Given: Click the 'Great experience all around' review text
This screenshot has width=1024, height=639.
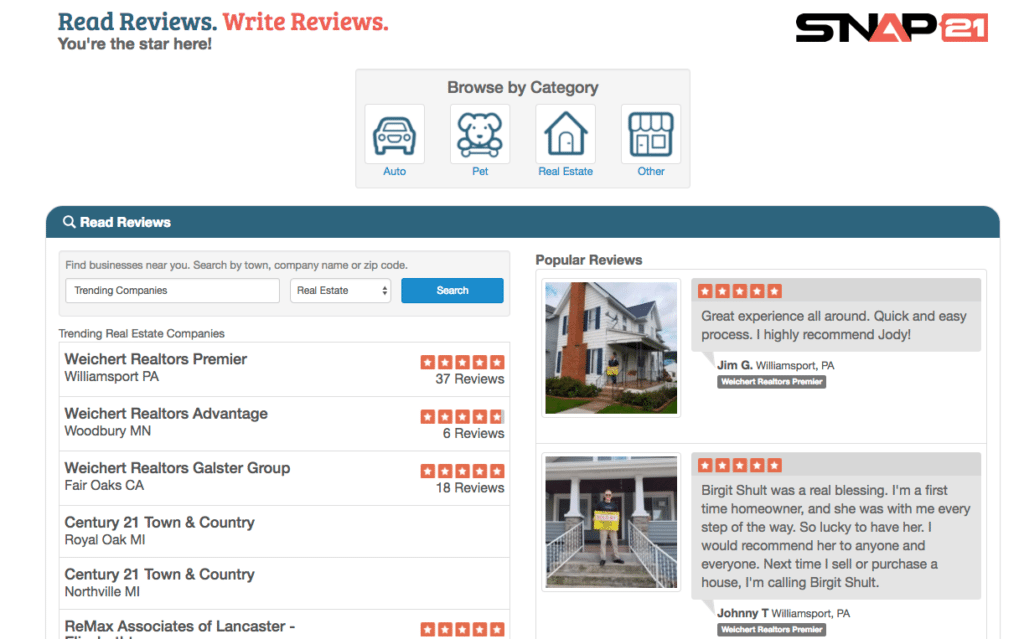Looking at the screenshot, I should (834, 325).
